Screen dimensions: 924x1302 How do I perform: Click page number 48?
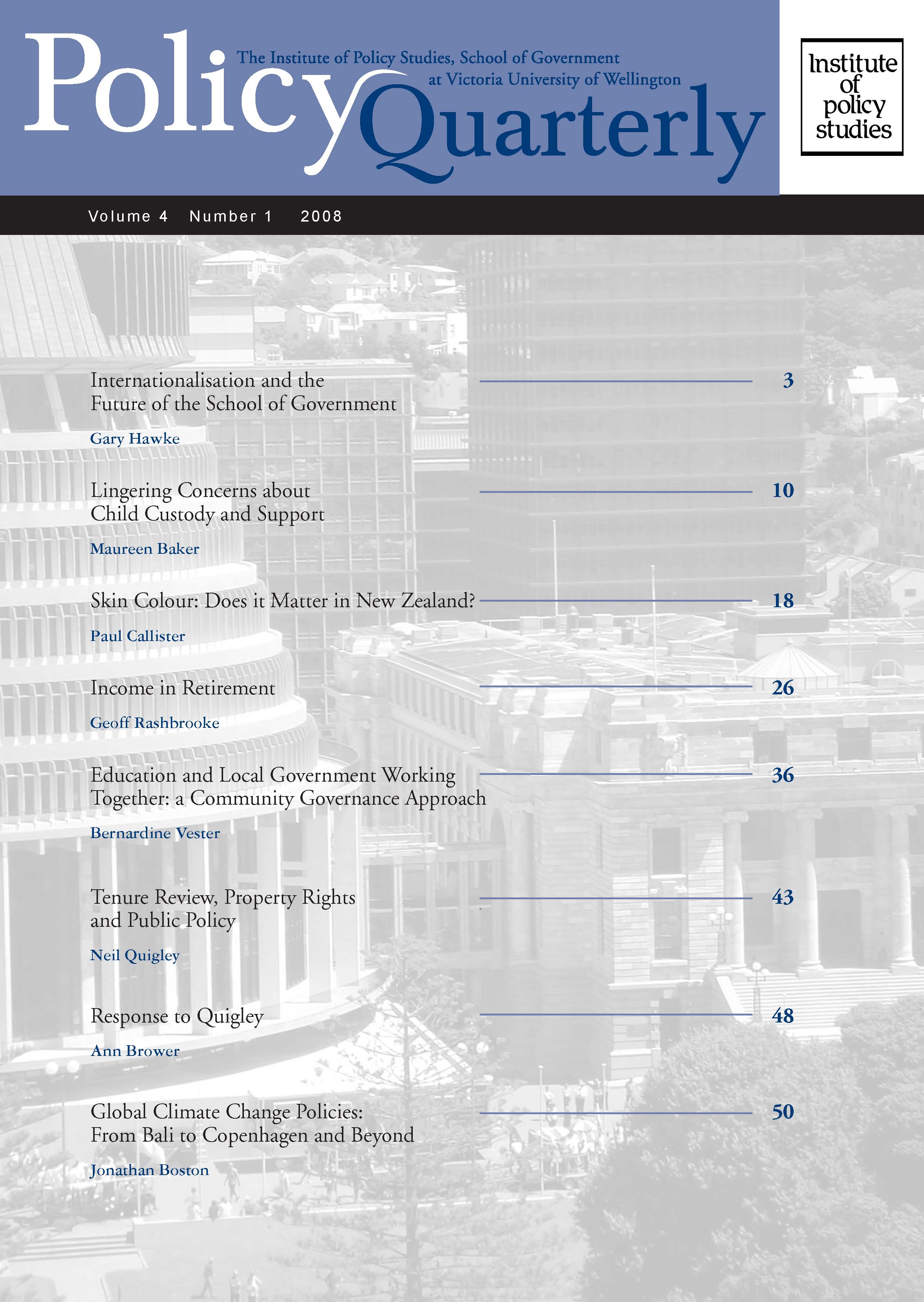(x=783, y=1016)
